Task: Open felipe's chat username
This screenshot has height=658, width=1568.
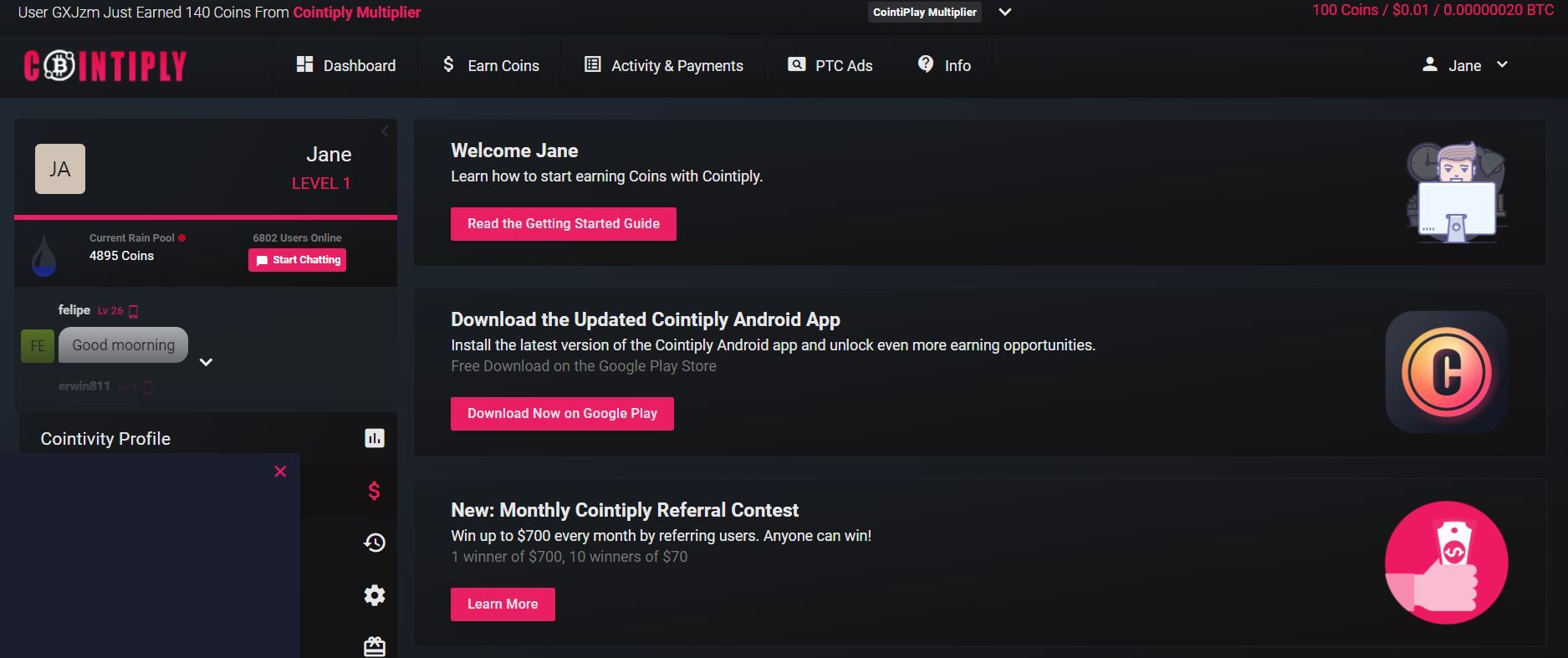Action: coord(74,310)
